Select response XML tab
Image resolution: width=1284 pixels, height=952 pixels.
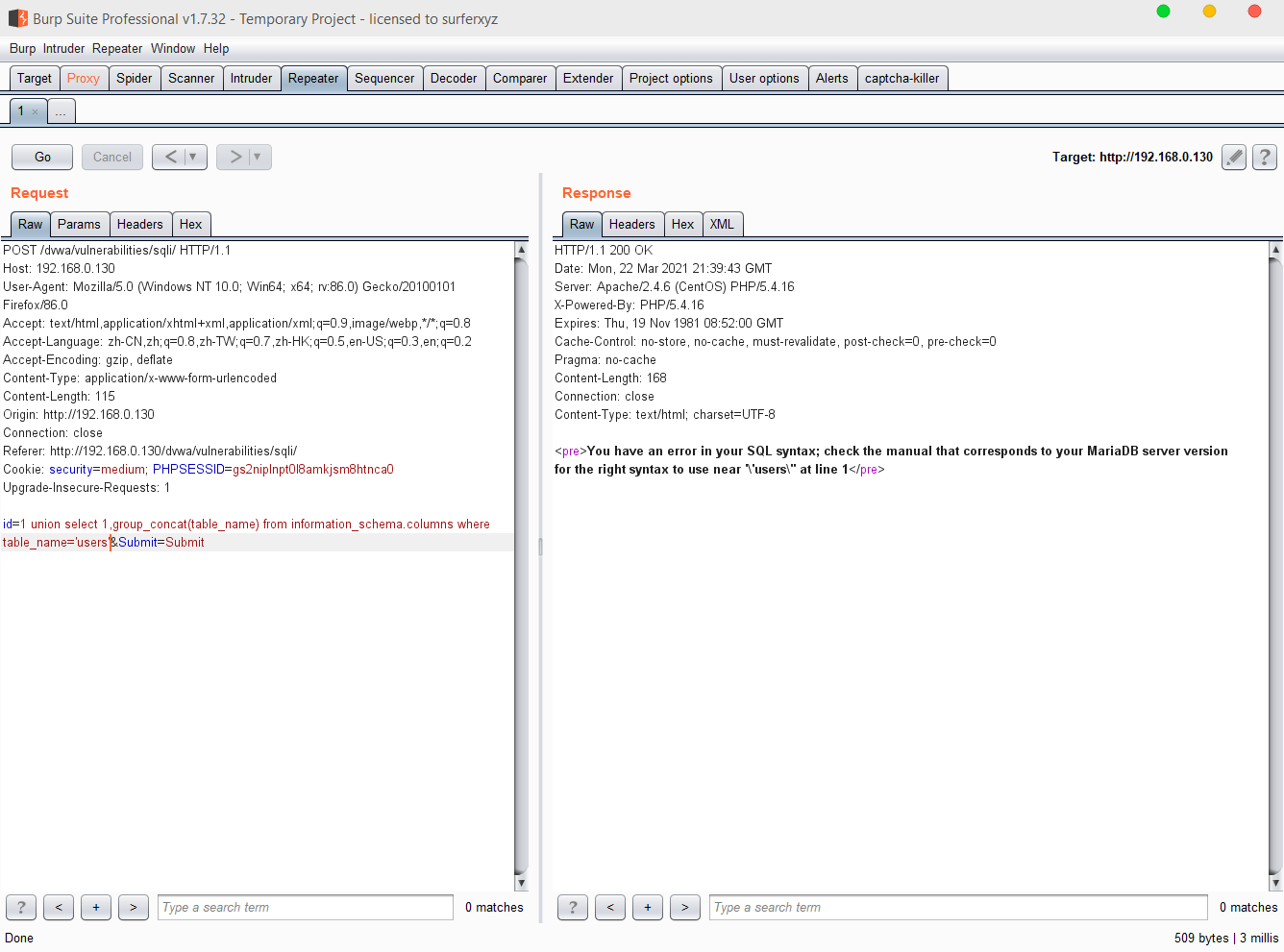pyautogui.click(x=722, y=224)
